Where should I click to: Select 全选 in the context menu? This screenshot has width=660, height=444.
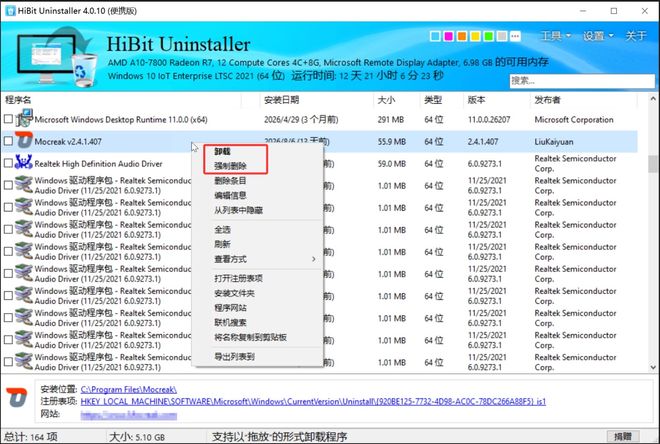click(222, 229)
